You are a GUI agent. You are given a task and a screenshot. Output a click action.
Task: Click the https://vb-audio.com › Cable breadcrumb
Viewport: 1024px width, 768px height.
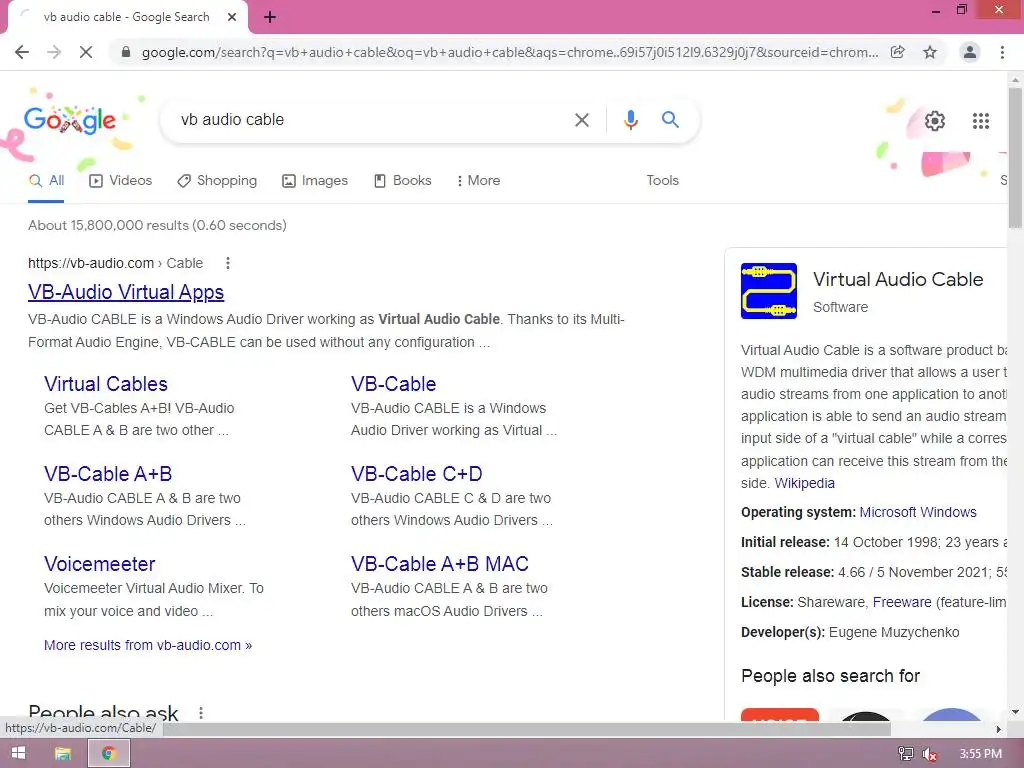pyautogui.click(x=115, y=263)
